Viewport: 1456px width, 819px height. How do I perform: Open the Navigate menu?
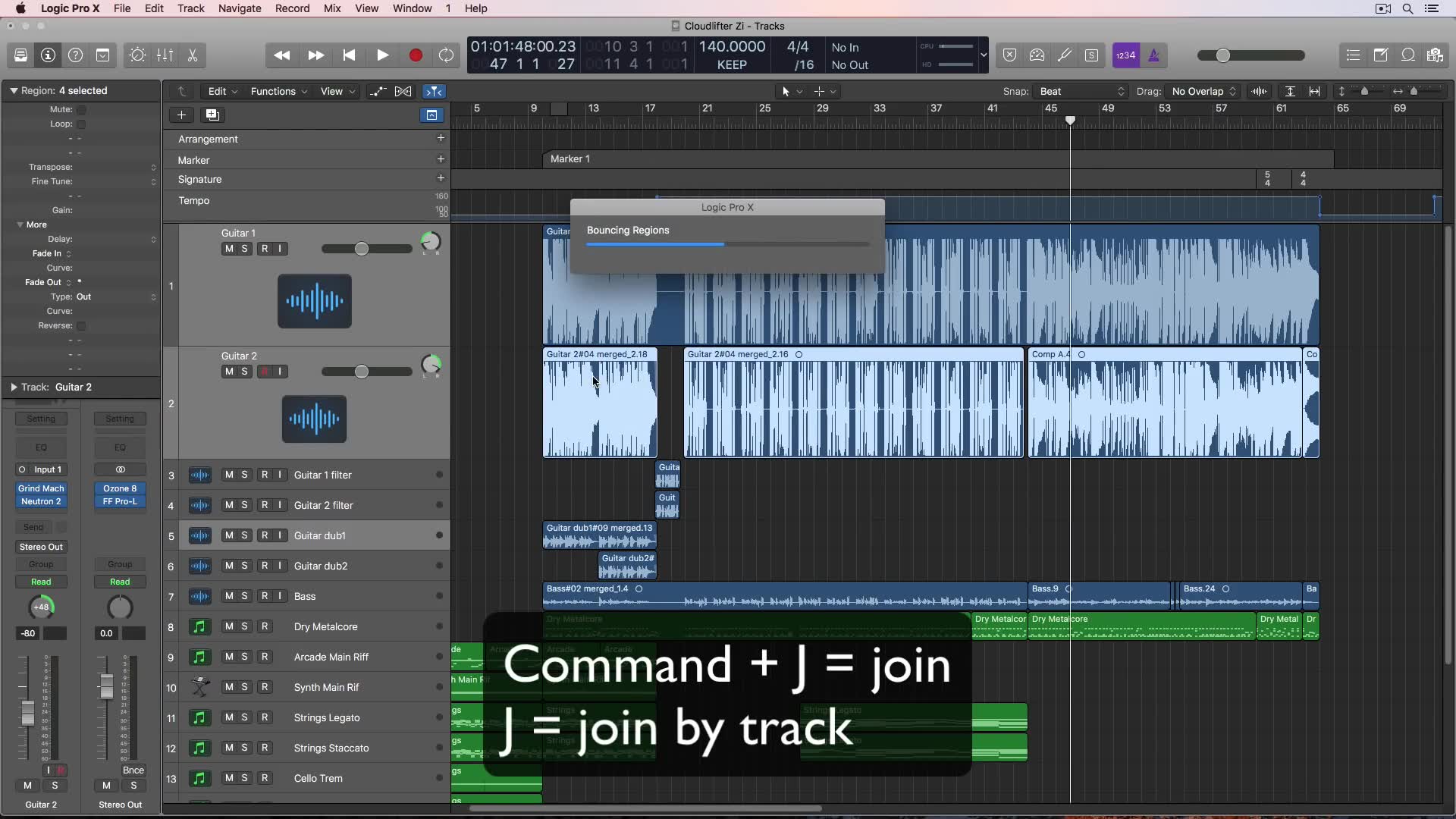tap(240, 8)
